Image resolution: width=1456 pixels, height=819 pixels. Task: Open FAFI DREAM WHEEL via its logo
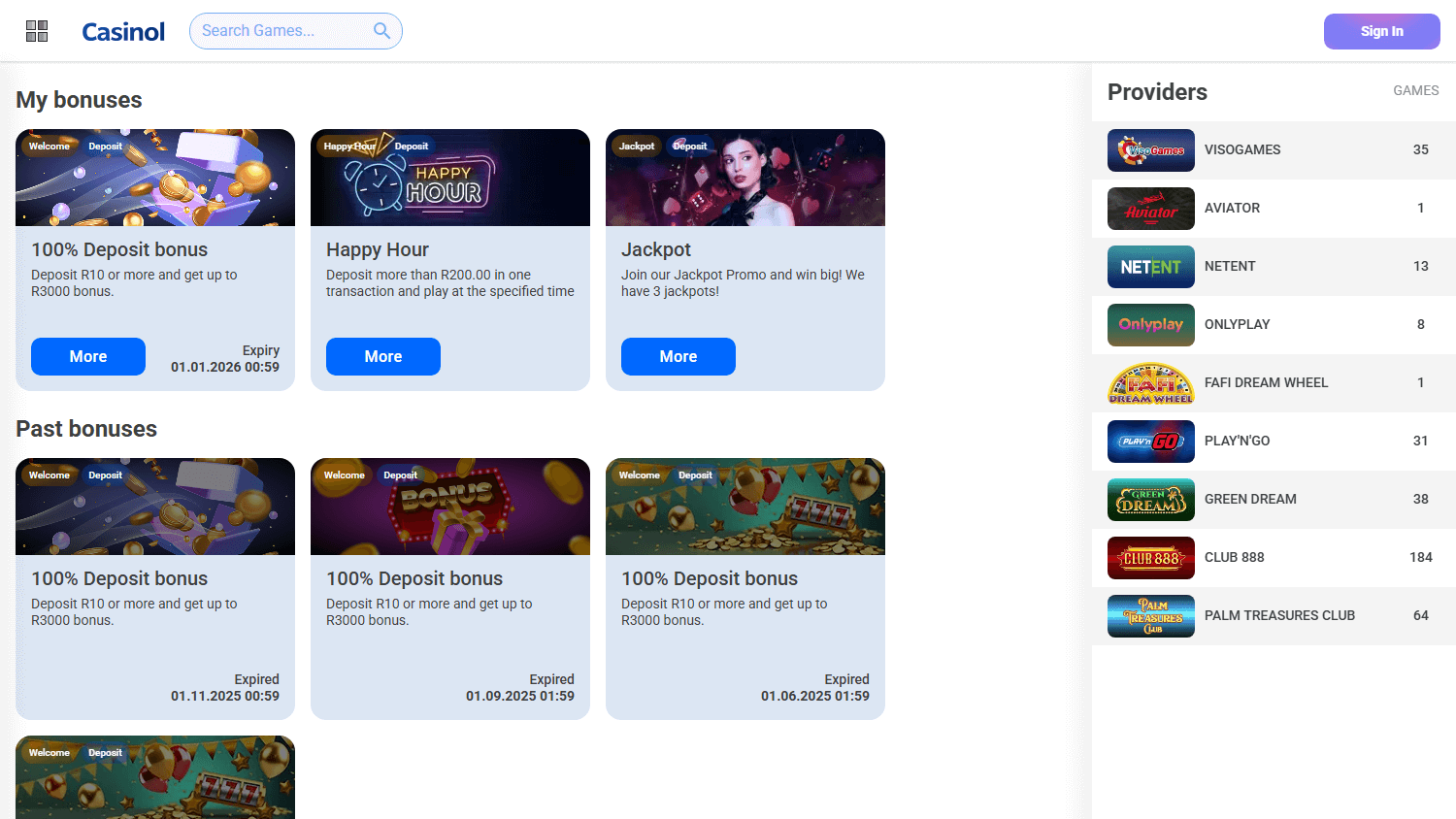(x=1150, y=382)
